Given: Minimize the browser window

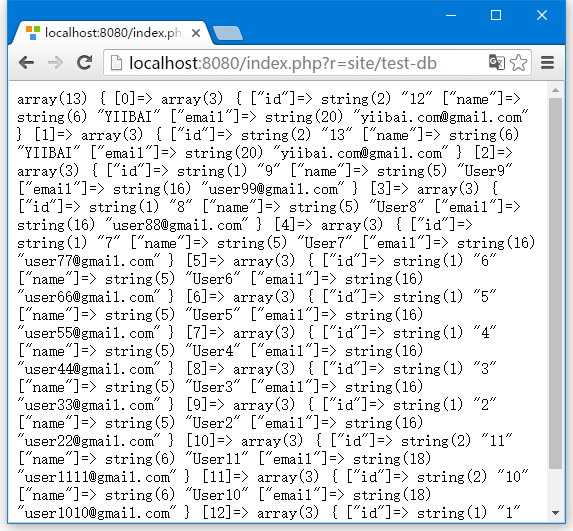Looking at the screenshot, I should coord(451,15).
